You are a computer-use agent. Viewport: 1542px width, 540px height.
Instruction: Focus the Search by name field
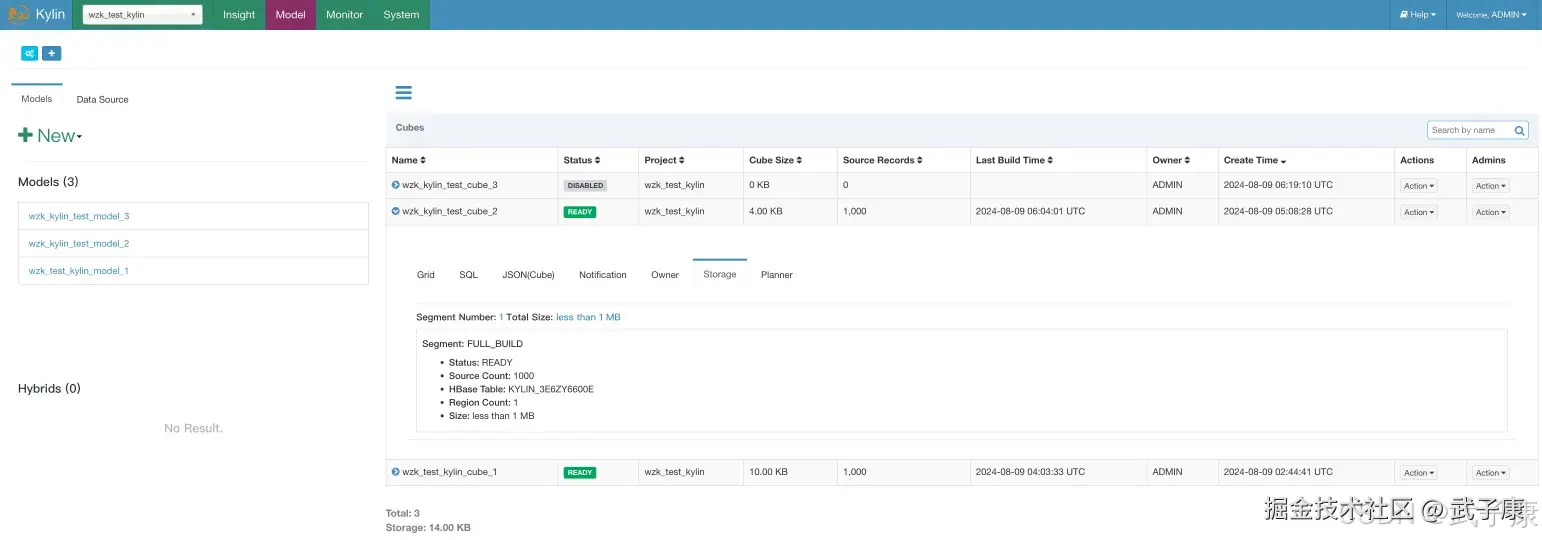point(1469,130)
